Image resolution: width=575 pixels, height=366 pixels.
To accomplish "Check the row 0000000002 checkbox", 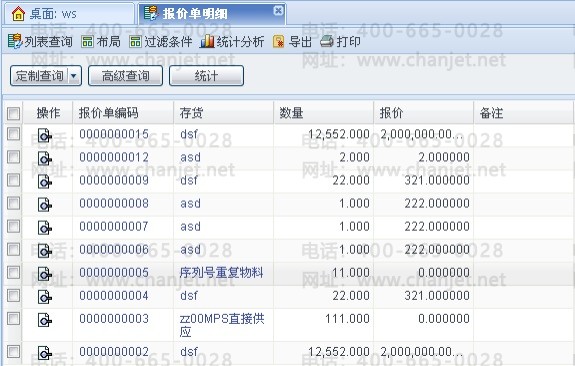I will [x=14, y=352].
